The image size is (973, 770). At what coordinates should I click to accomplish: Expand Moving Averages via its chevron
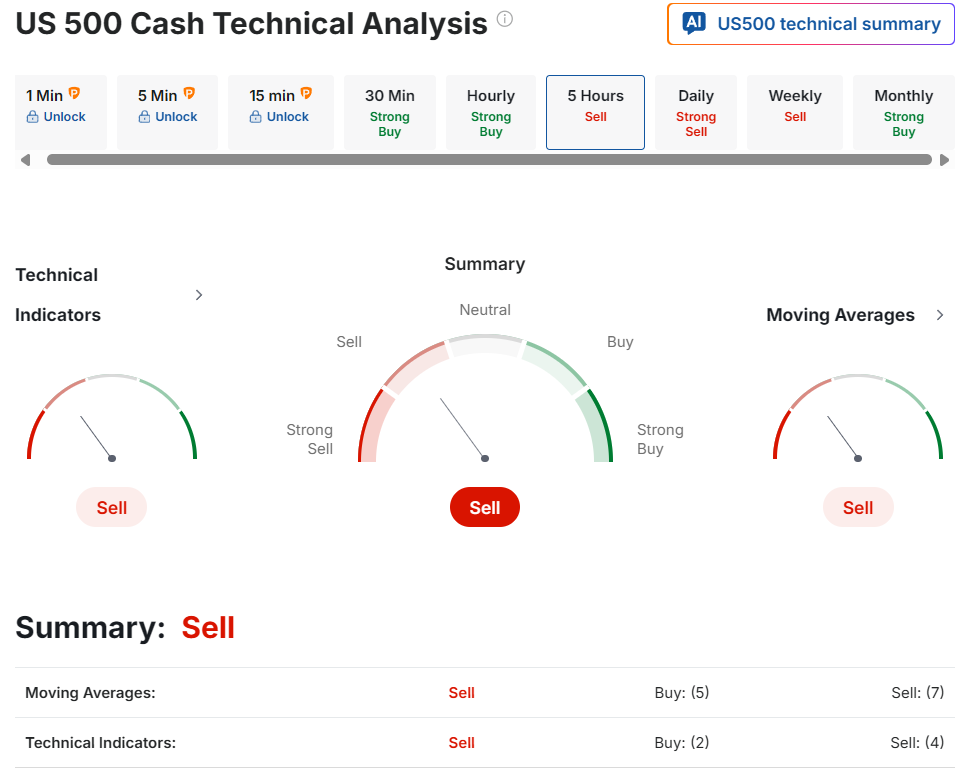coord(939,315)
